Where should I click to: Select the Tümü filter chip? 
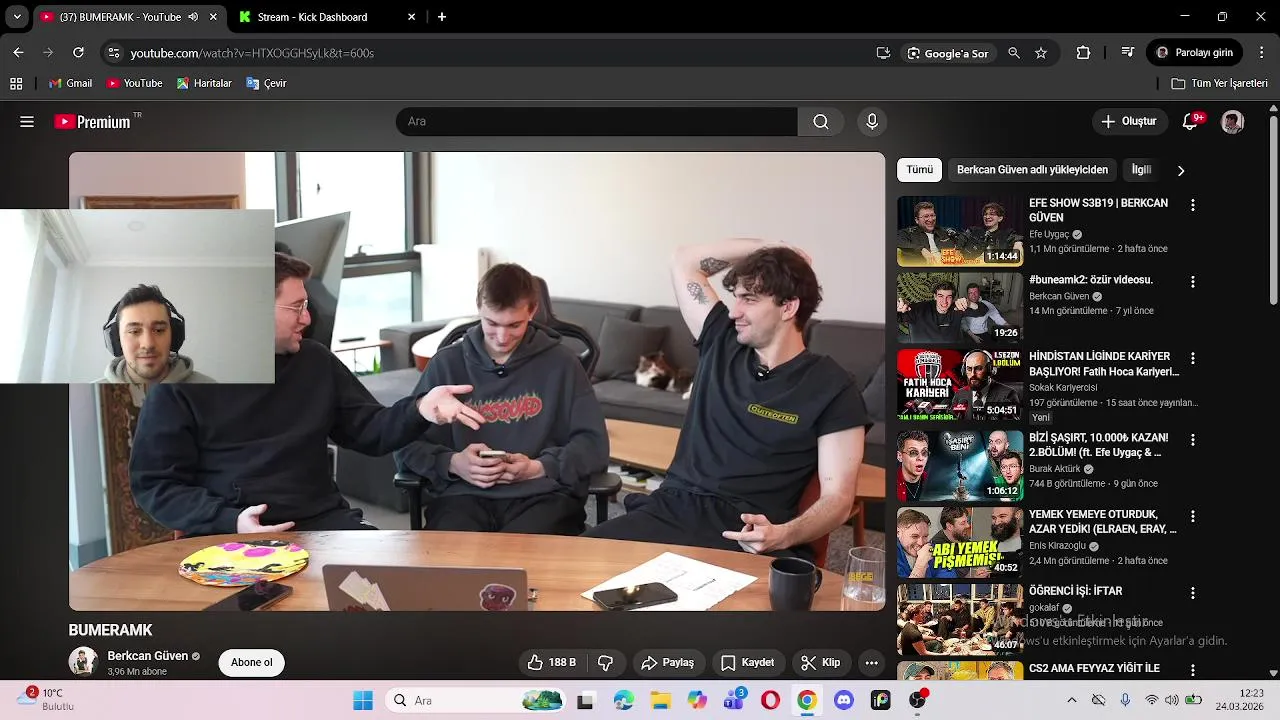pyautogui.click(x=920, y=170)
